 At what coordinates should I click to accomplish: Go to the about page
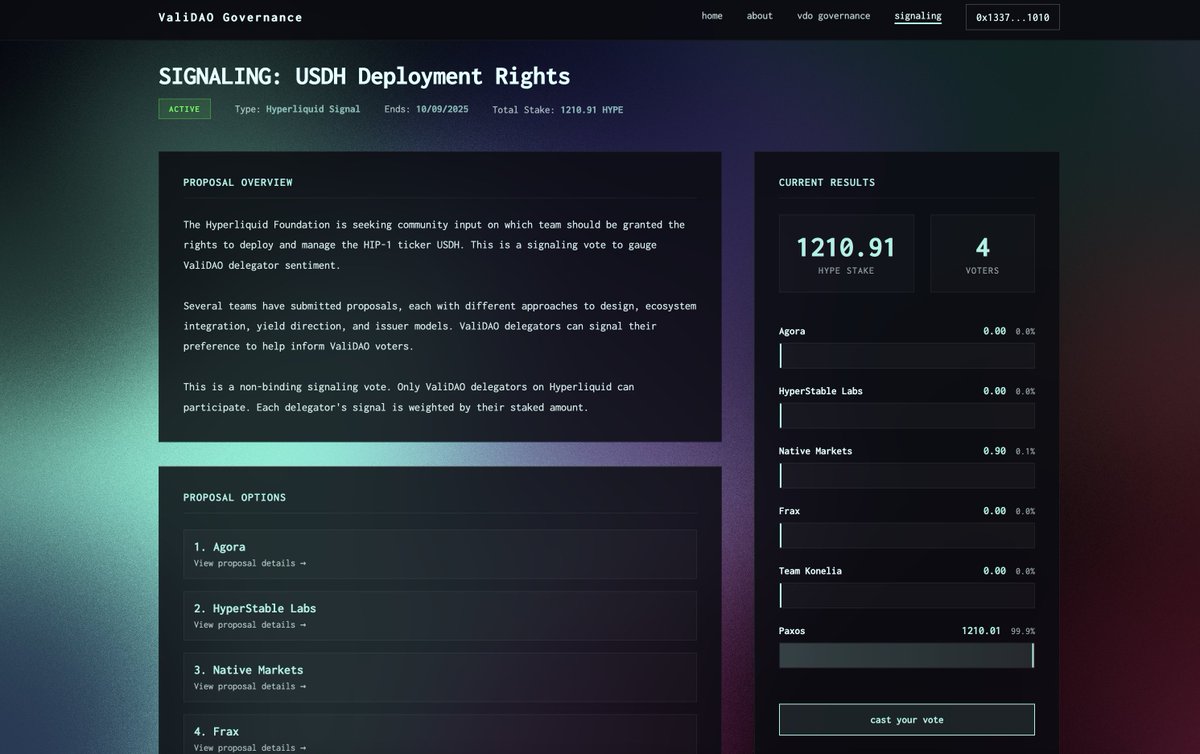click(x=759, y=16)
